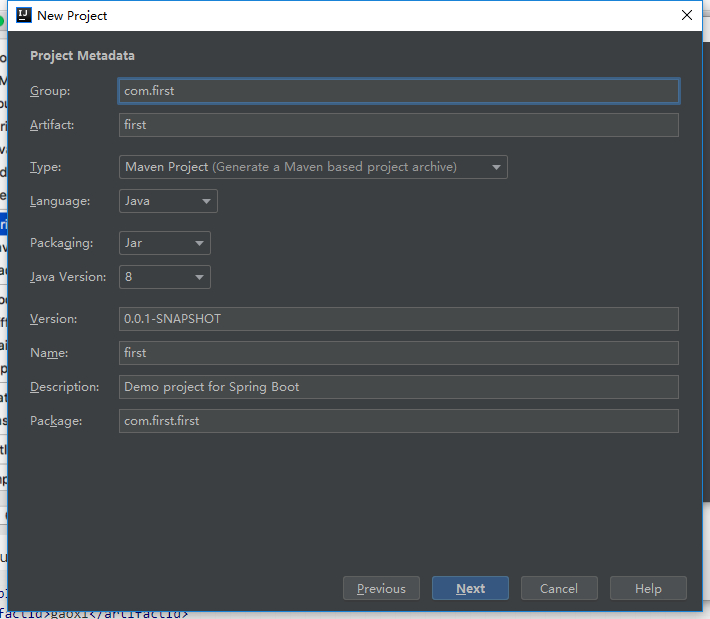Edit the Artifact text field

398,125
